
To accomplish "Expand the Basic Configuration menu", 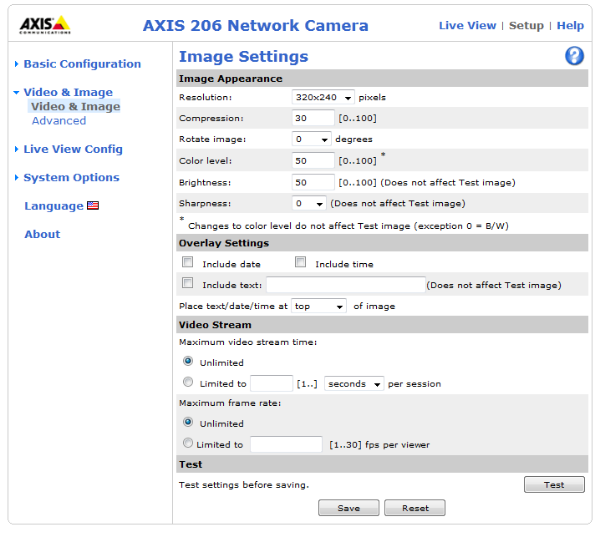I will (x=82, y=64).
